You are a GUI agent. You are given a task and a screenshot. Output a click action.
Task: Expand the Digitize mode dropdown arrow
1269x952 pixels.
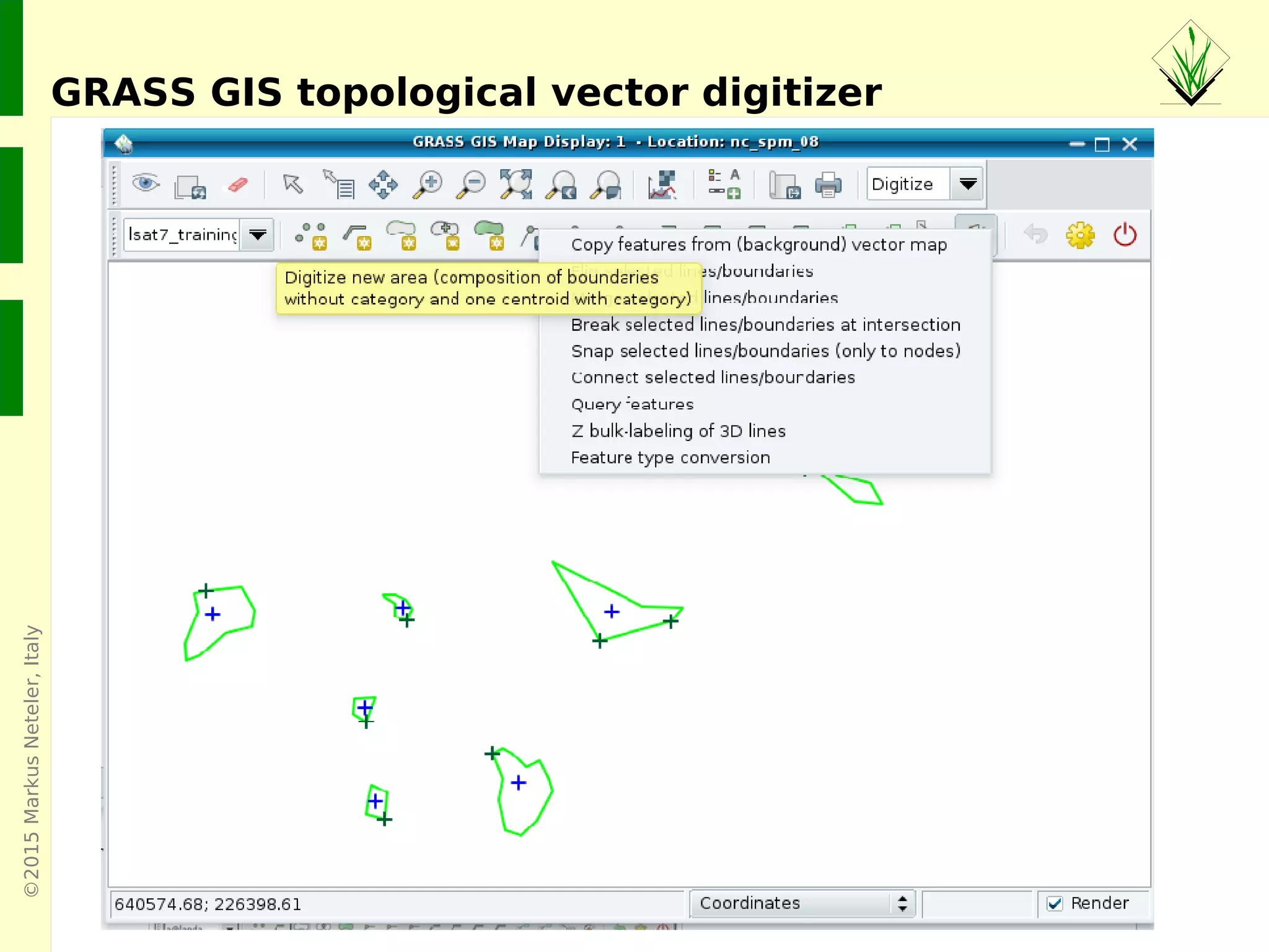968,183
